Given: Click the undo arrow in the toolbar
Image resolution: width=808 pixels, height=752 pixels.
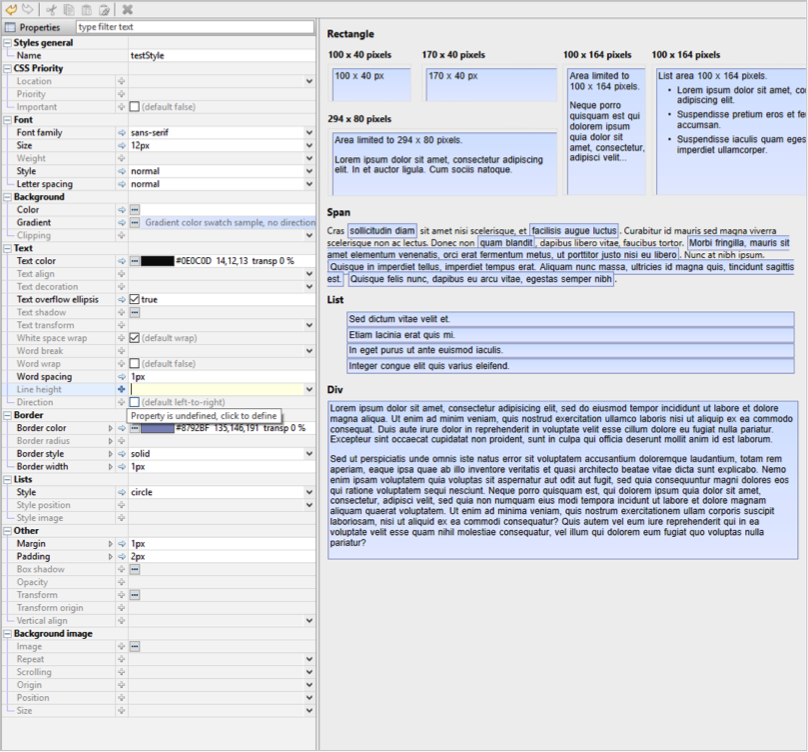Looking at the screenshot, I should (x=11, y=9).
